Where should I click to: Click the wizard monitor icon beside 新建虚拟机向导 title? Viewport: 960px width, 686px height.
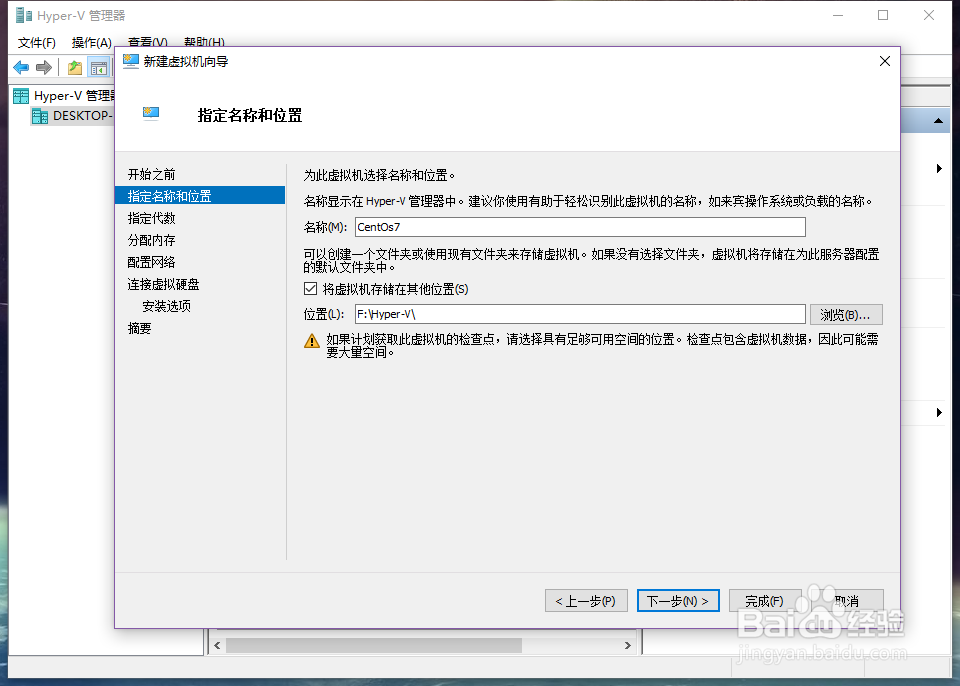click(x=131, y=61)
